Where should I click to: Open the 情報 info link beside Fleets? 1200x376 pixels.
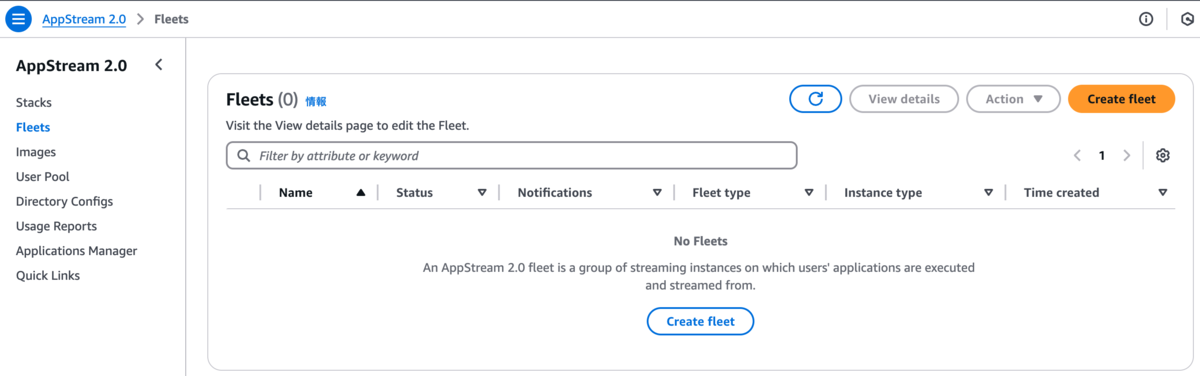click(316, 101)
